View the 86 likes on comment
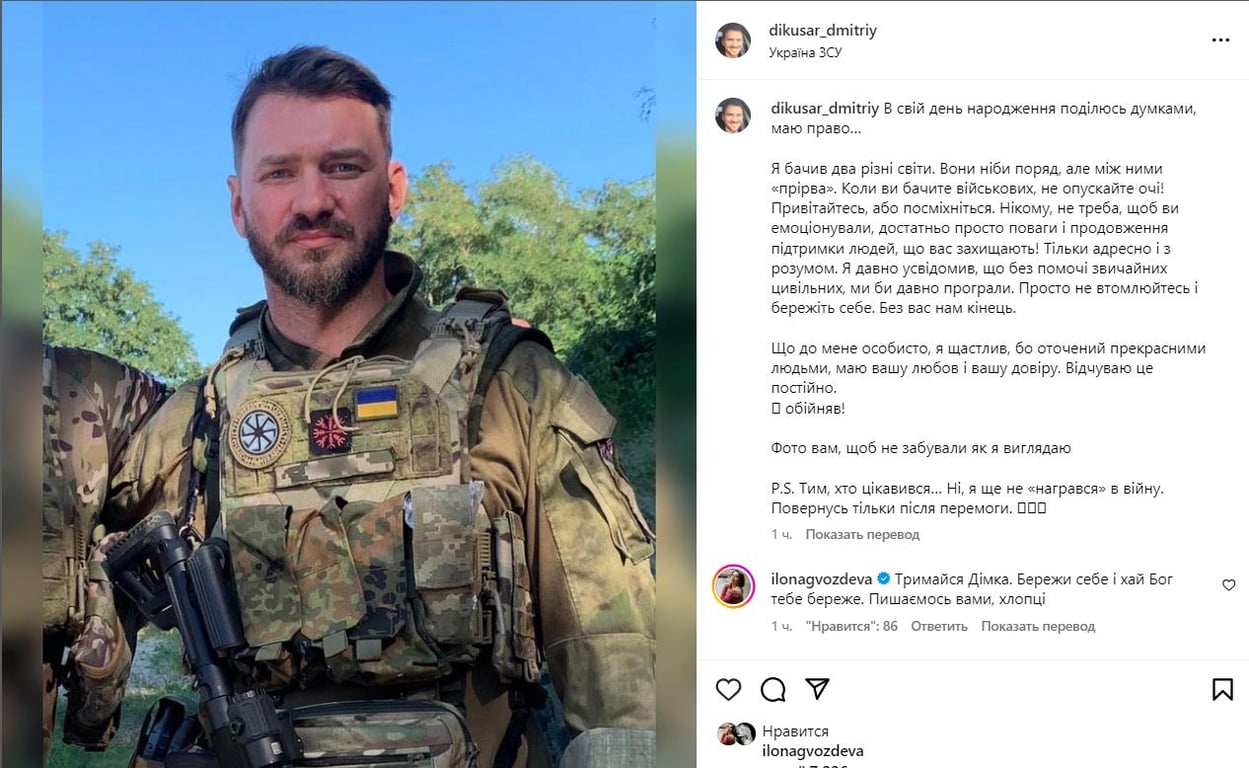The height and width of the screenshot is (768, 1249). click(852, 626)
